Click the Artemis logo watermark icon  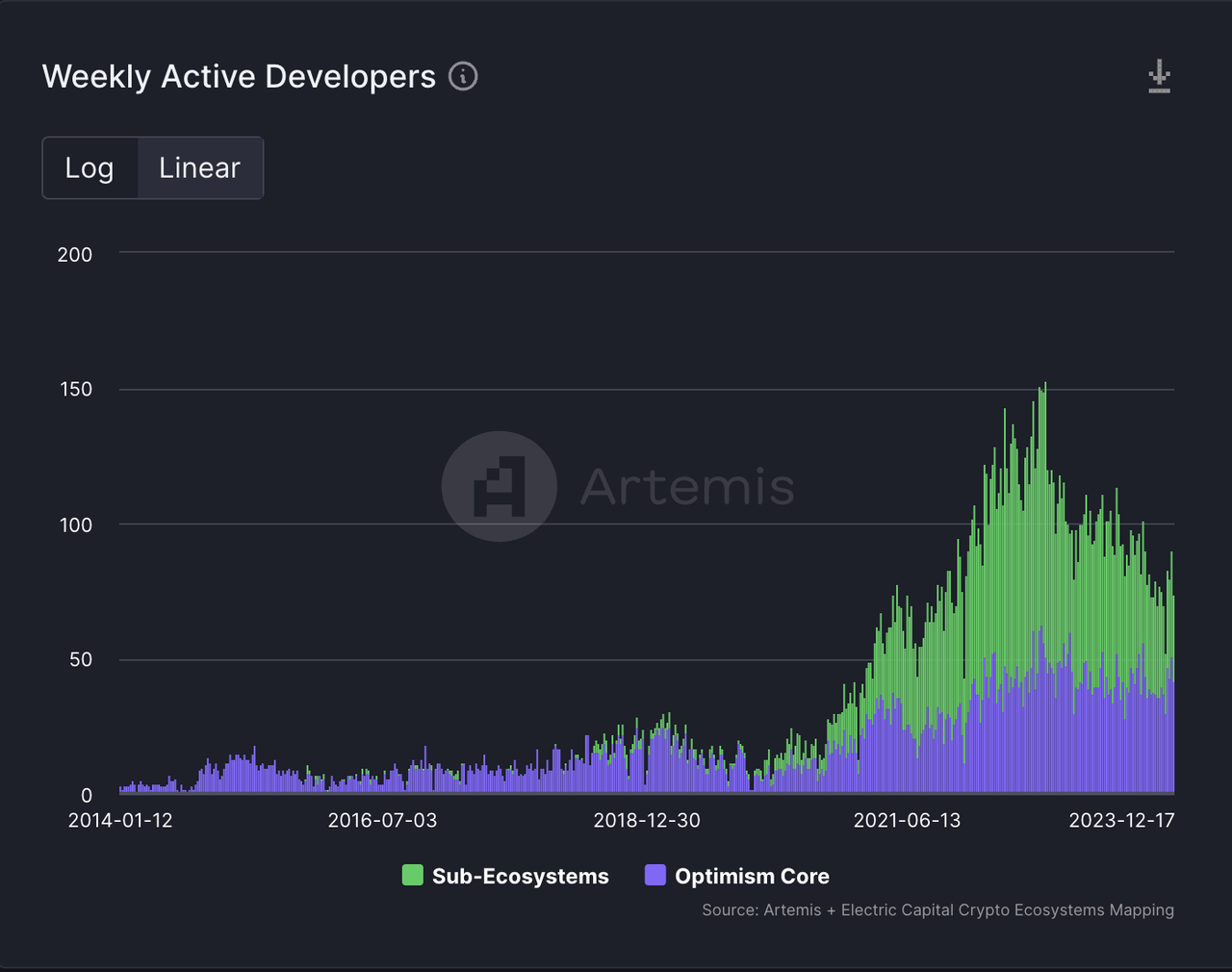(499, 486)
